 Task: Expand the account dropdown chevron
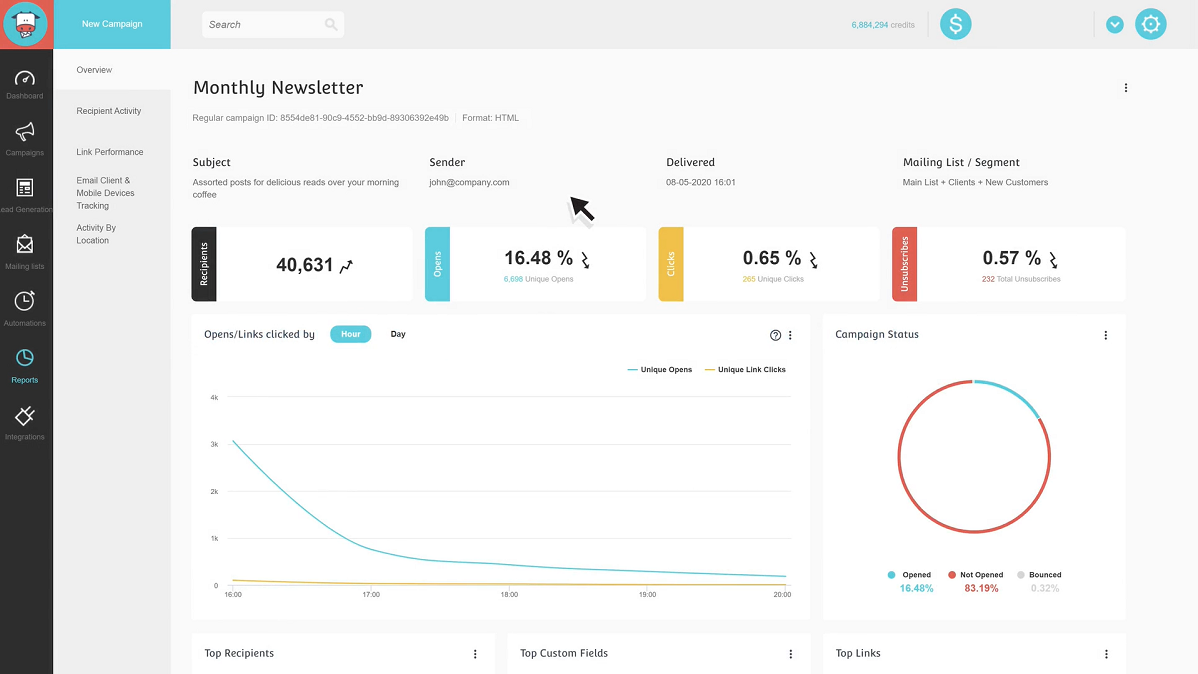(1115, 24)
